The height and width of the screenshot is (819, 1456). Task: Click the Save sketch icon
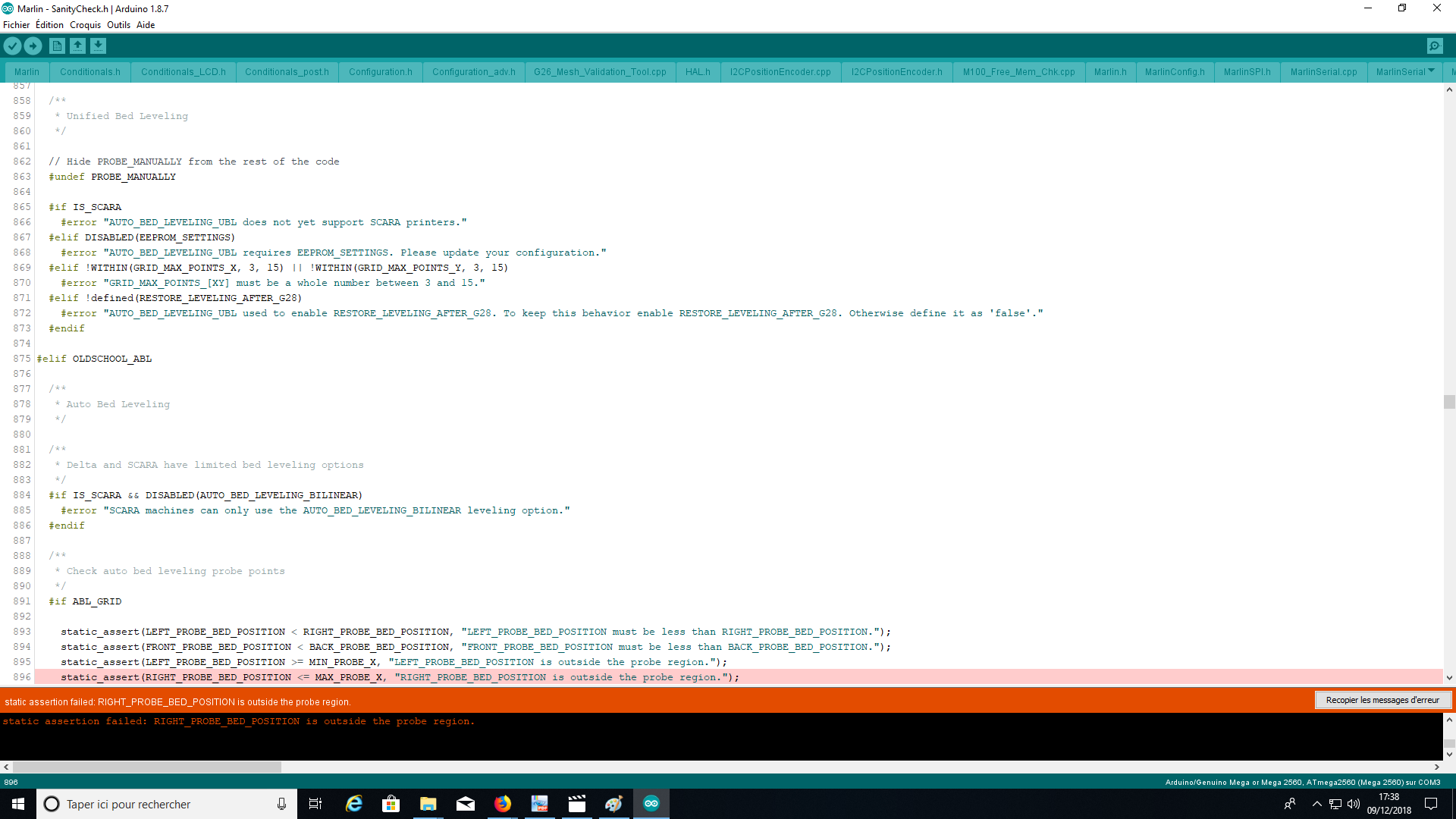[x=98, y=46]
